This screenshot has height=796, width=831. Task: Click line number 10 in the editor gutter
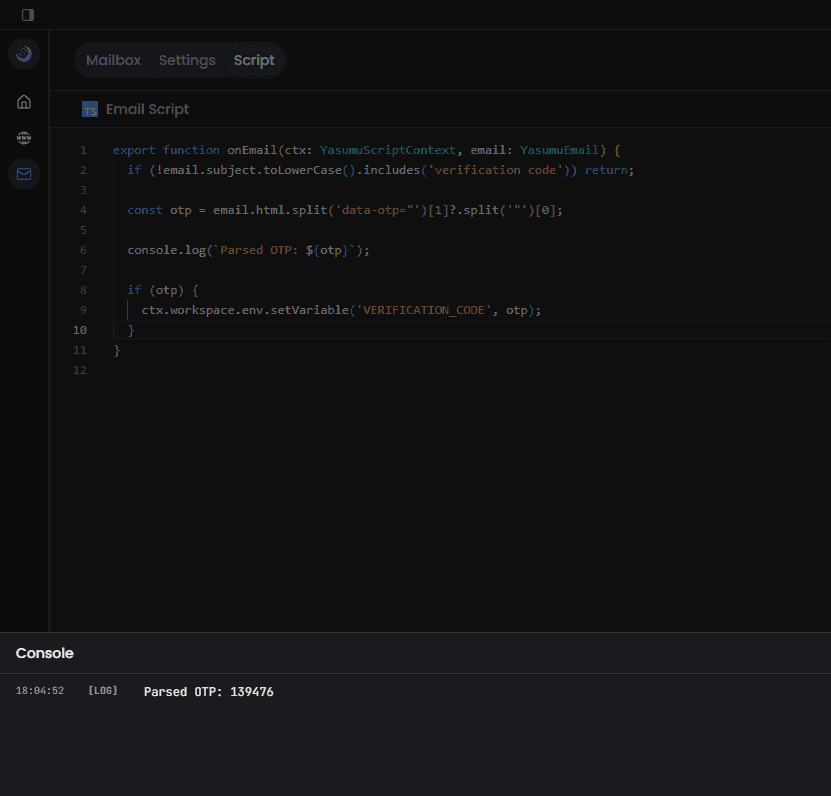[79, 330]
